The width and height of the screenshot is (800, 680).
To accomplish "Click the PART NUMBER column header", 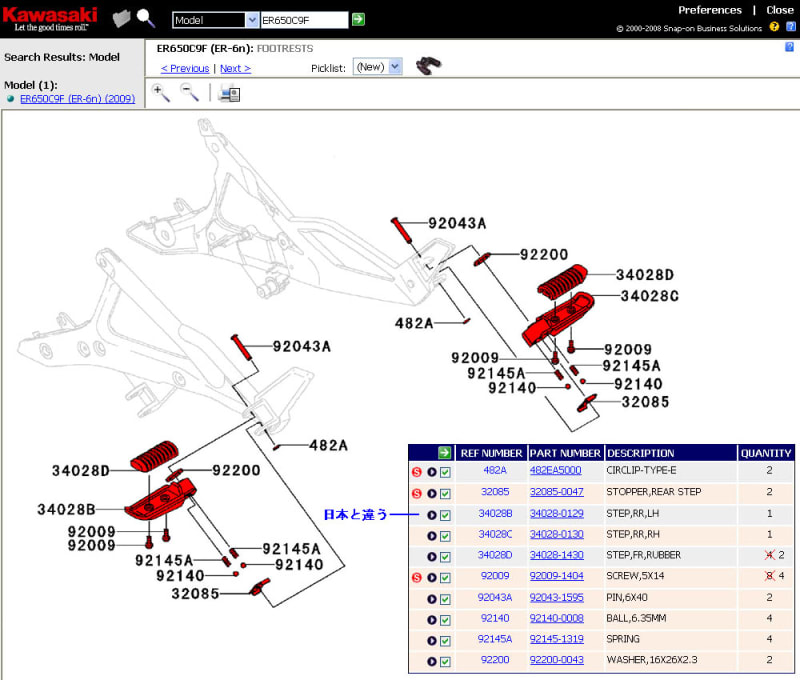I will point(565,453).
